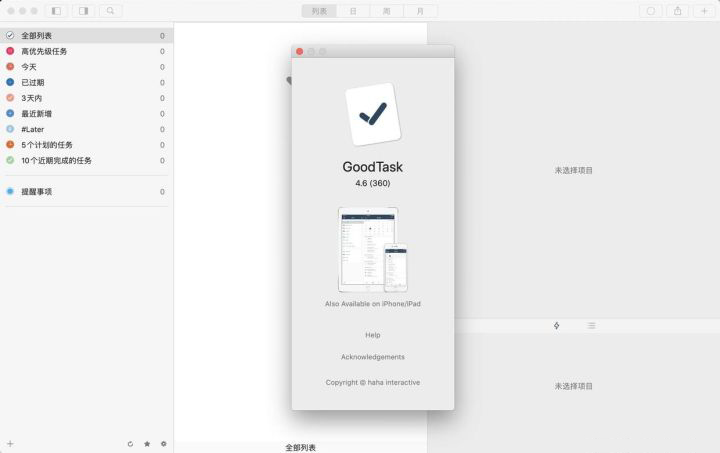Click the star icon in sidebar footer

(x=147, y=444)
